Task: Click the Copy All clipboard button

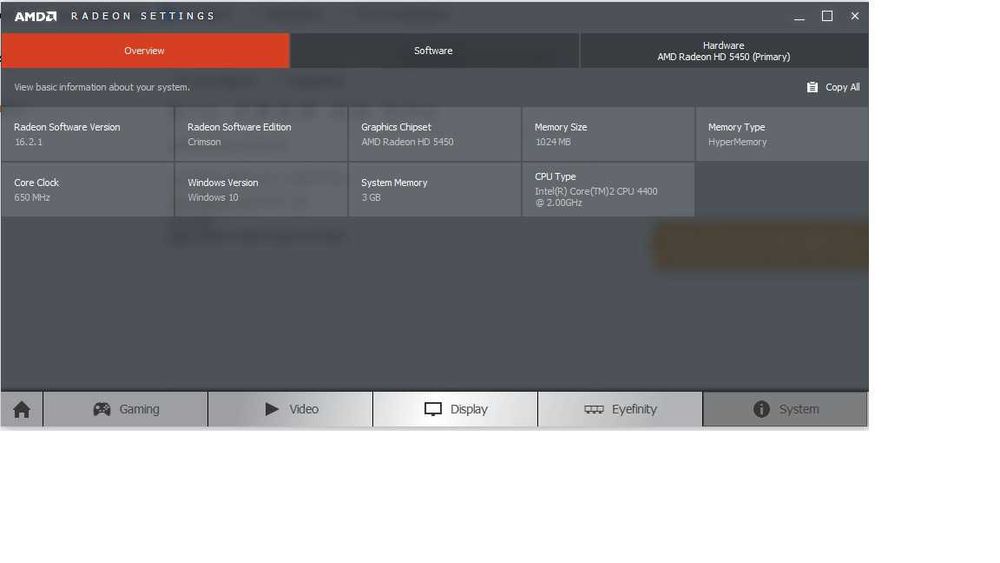Action: (833, 87)
